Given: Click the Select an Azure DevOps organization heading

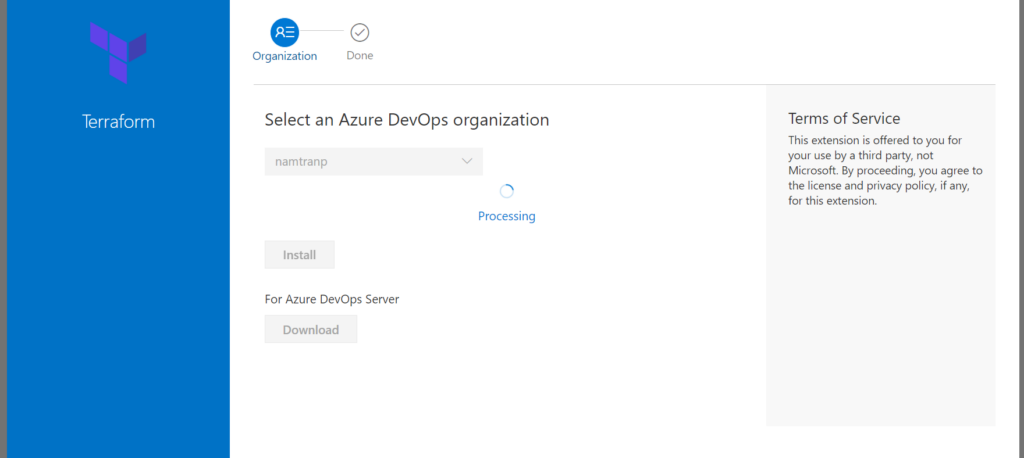Looking at the screenshot, I should click(x=406, y=120).
